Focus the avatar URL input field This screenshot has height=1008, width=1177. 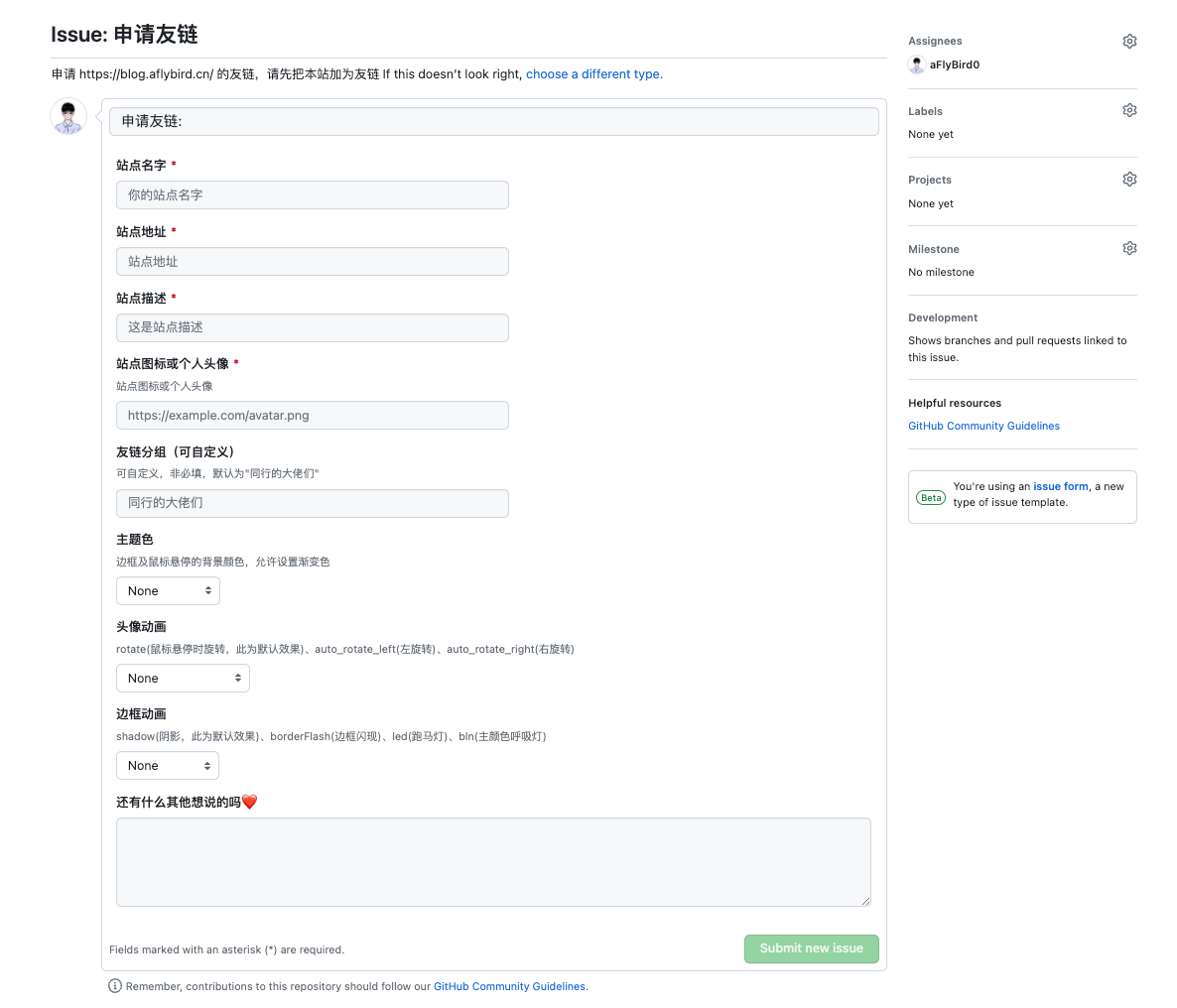pyautogui.click(x=312, y=416)
